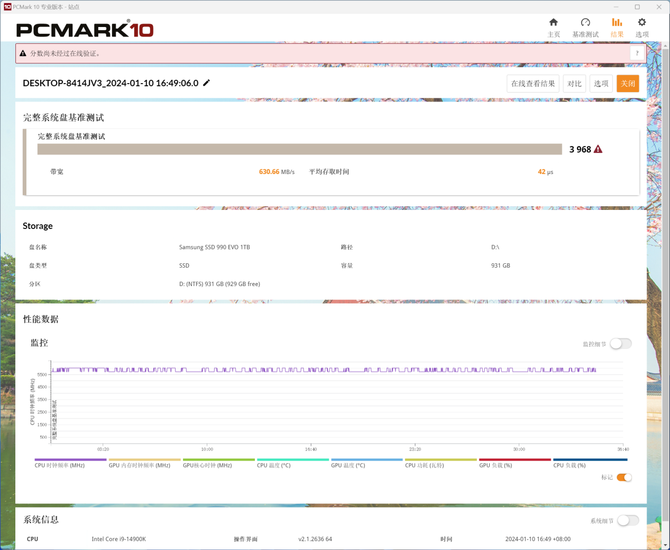The height and width of the screenshot is (550, 670).
Task: Toggle GPU 负载 (%) legend series
Action: pos(515,463)
